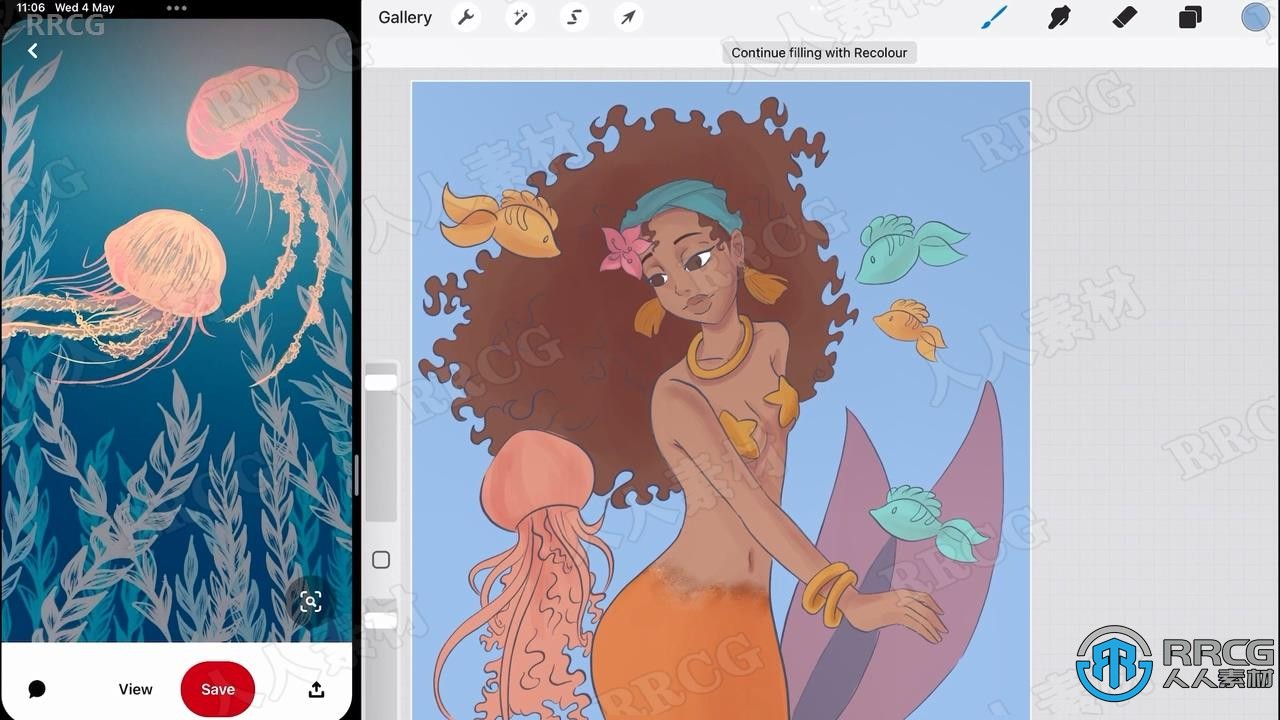This screenshot has height=720, width=1280.
Task: Adjust the brush size slider handle
Action: coord(381,382)
